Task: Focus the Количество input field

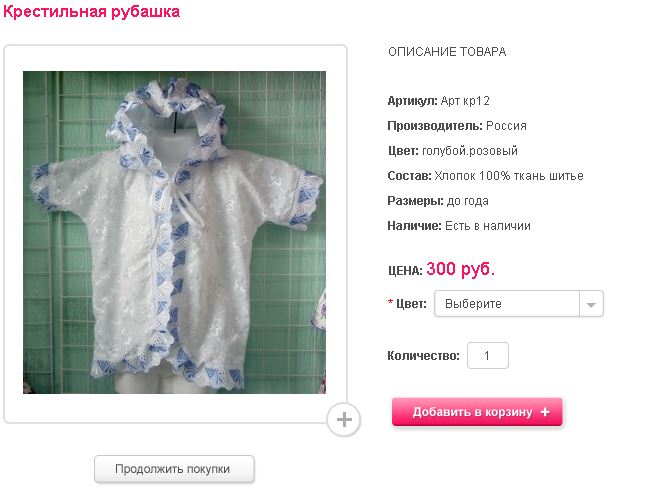Action: tap(488, 356)
